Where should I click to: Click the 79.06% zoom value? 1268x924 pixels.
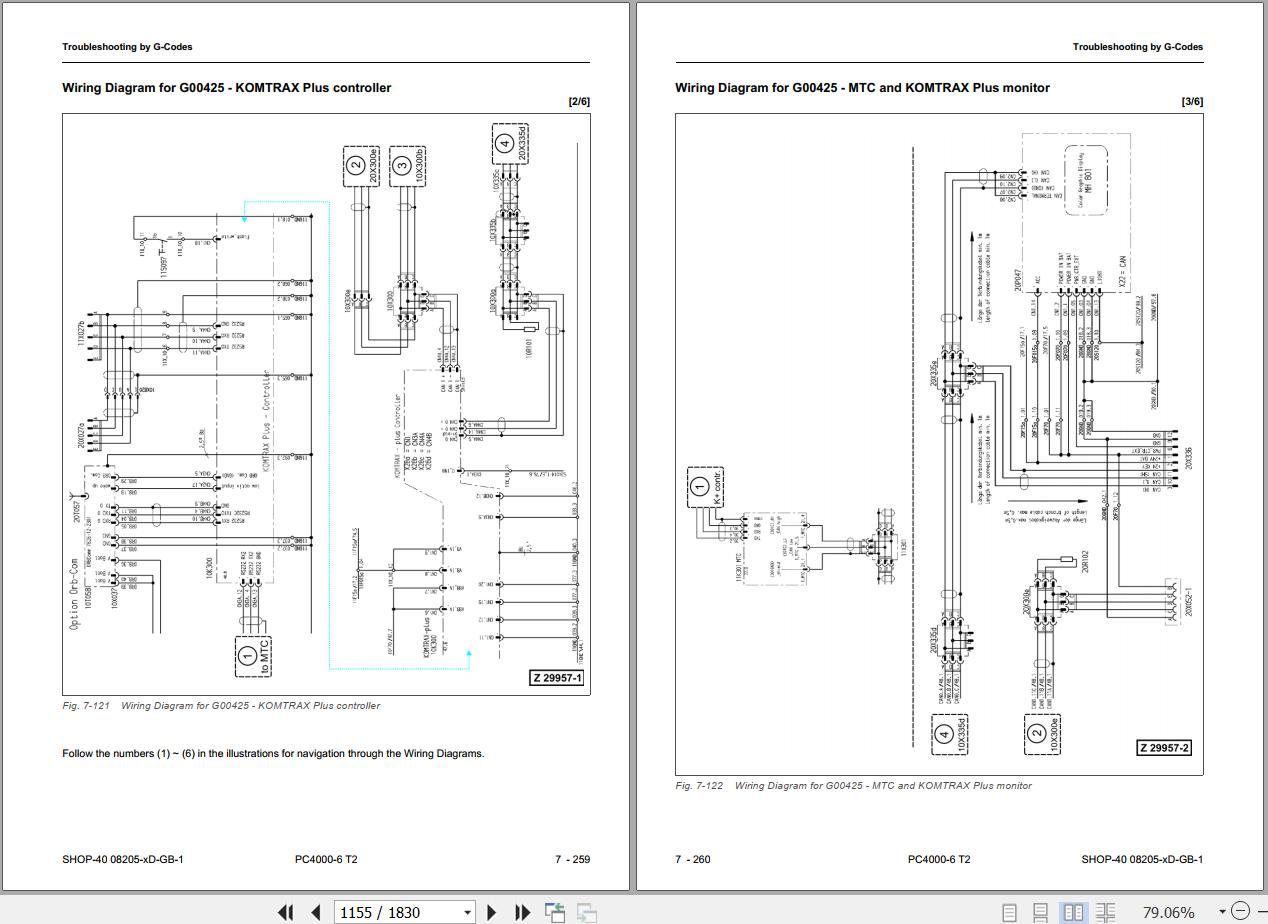coord(1168,912)
